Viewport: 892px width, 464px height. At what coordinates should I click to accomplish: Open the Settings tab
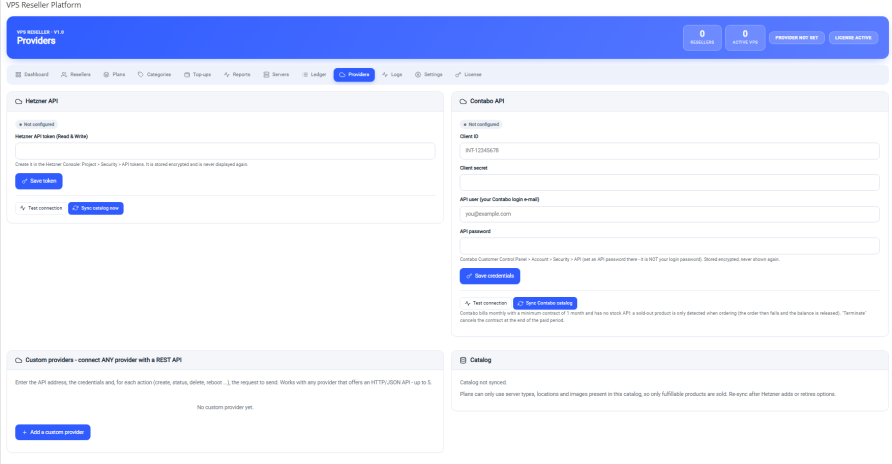(x=428, y=74)
